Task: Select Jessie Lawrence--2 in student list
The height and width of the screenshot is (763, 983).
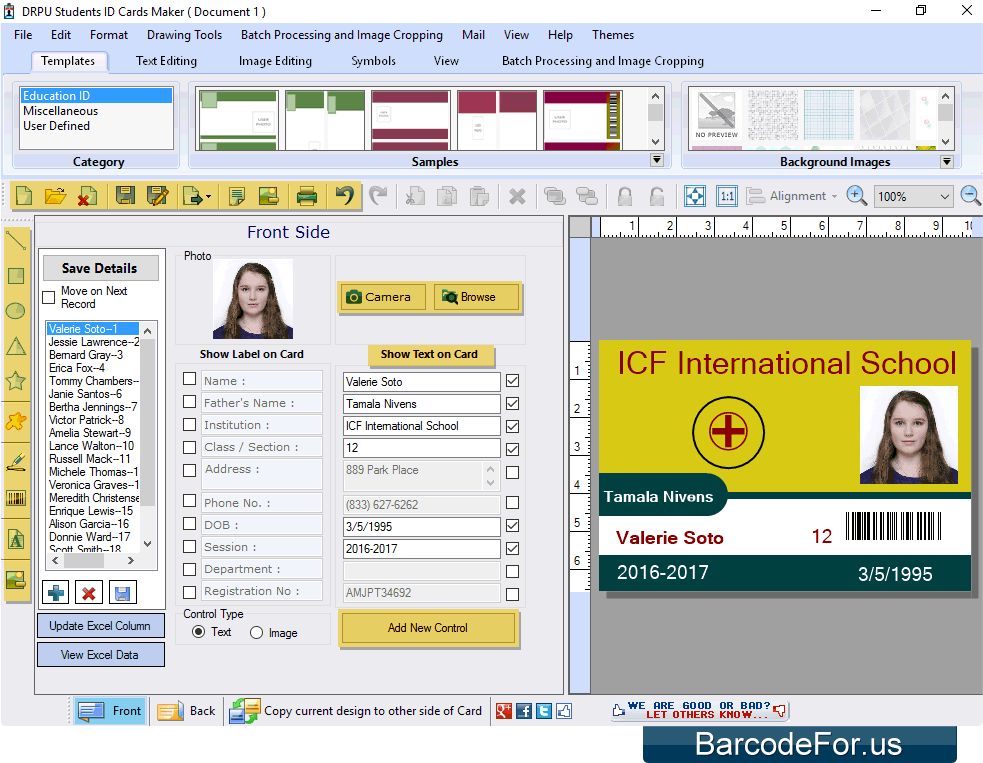Action: (x=93, y=342)
